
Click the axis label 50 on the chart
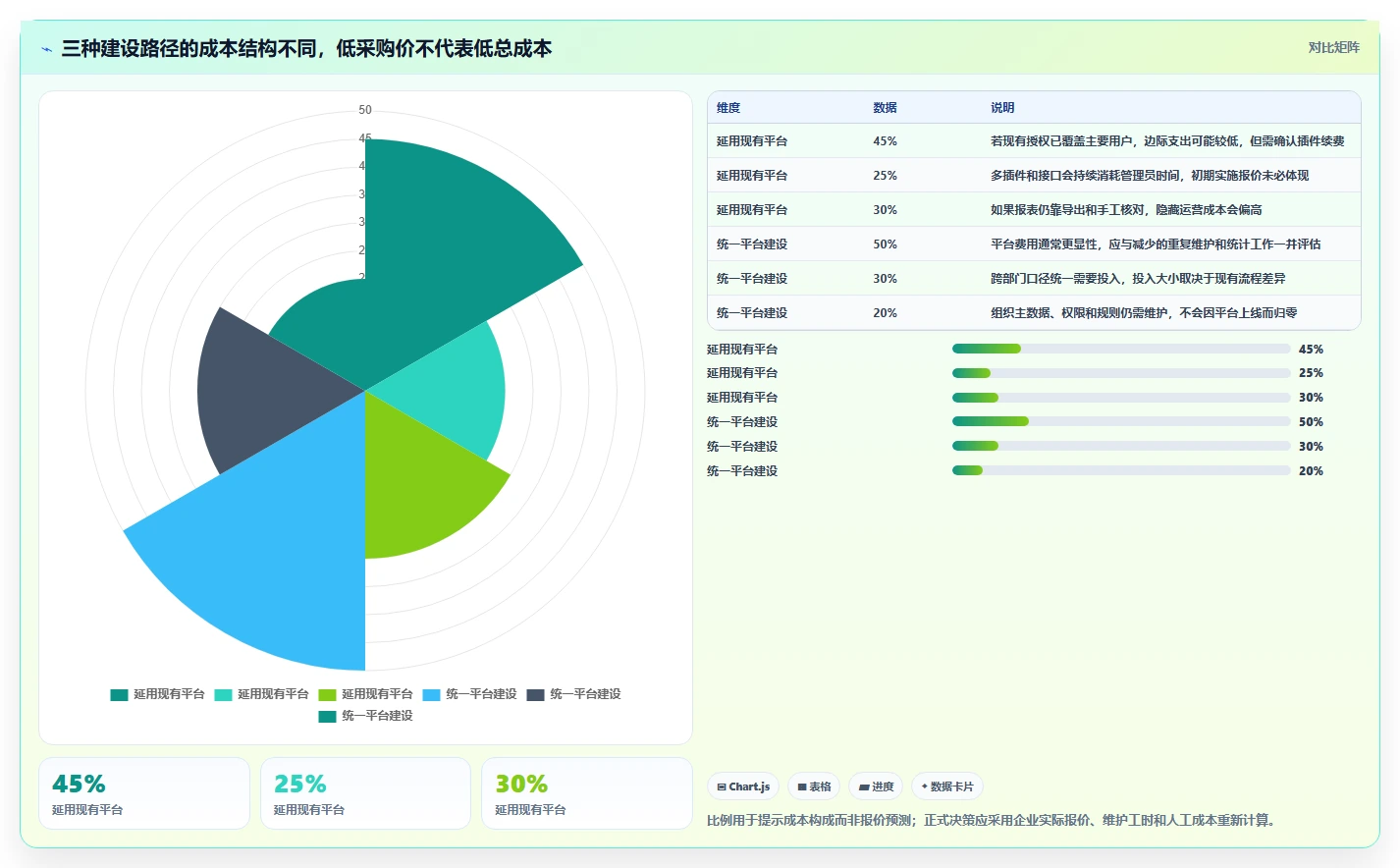(x=365, y=110)
